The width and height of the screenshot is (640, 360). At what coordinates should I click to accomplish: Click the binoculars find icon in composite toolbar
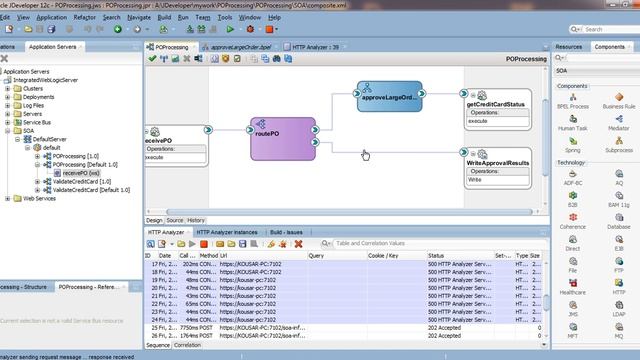click(x=276, y=59)
